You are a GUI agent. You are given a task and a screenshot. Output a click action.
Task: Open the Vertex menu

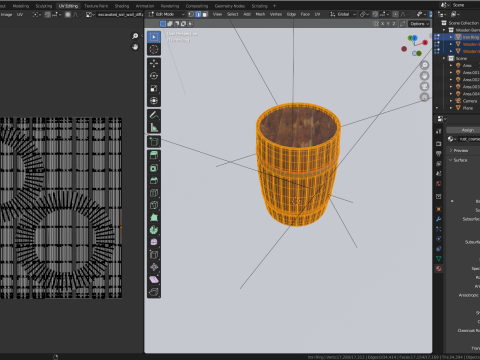276,14
